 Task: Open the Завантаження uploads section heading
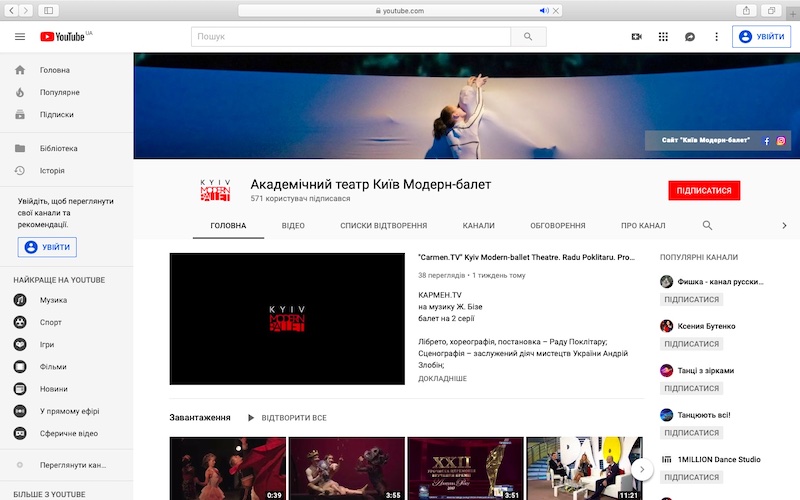(x=200, y=418)
